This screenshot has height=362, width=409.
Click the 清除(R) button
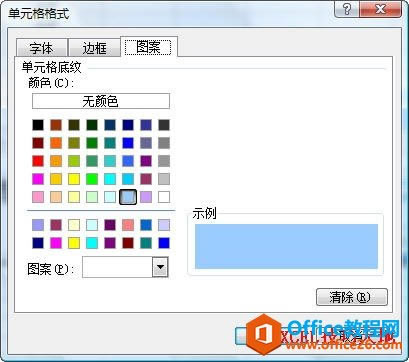pyautogui.click(x=352, y=297)
